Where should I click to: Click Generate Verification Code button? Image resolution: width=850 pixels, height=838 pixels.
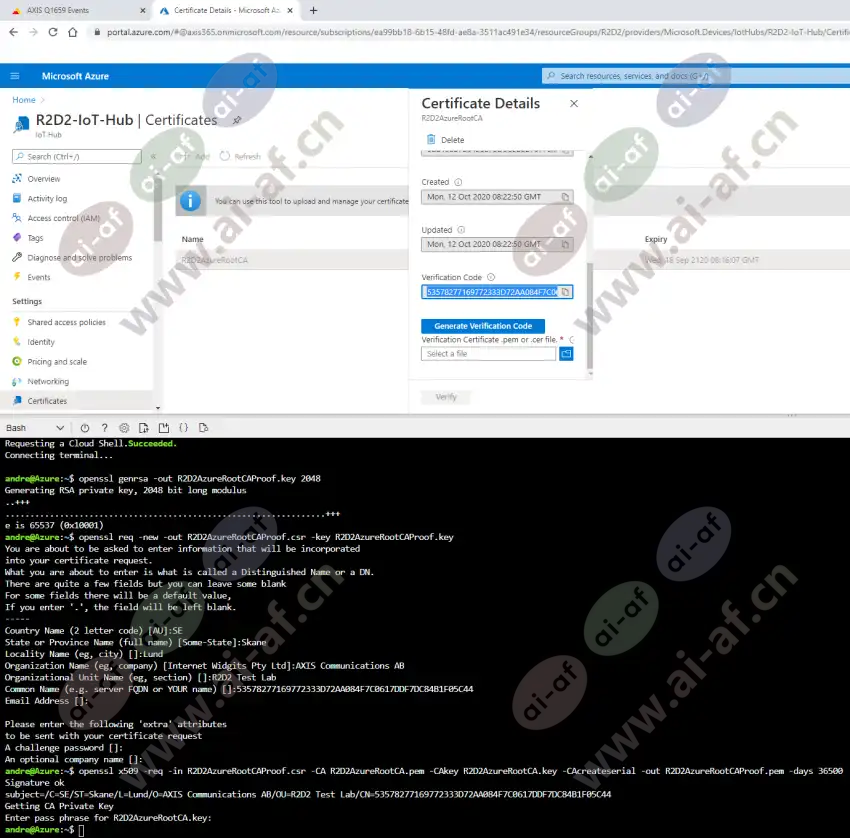click(x=483, y=326)
